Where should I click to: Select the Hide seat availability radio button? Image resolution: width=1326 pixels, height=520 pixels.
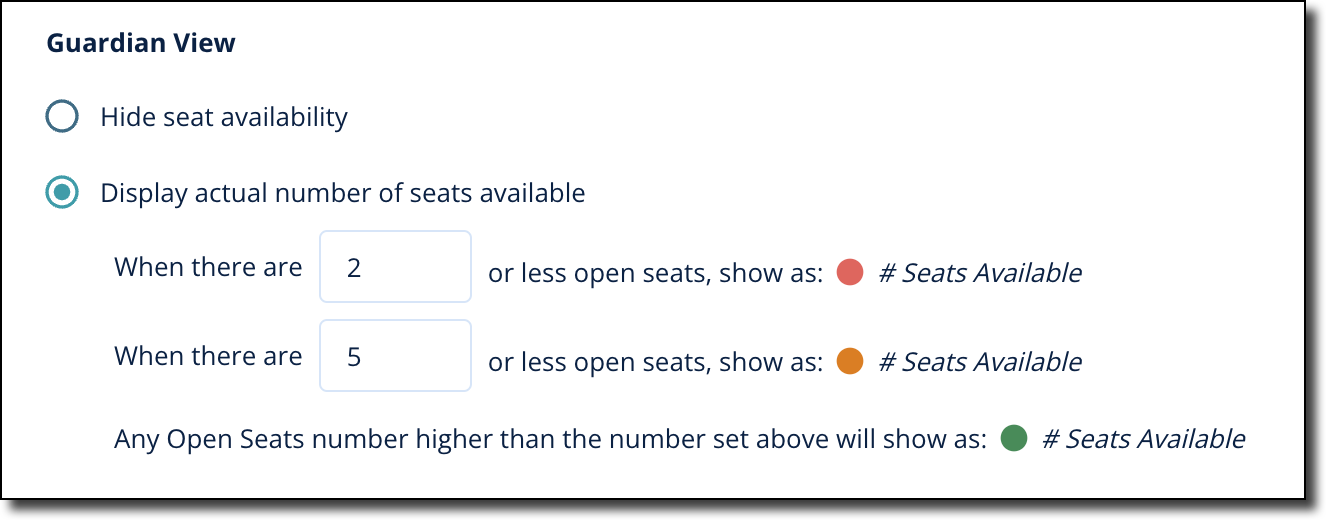point(62,118)
